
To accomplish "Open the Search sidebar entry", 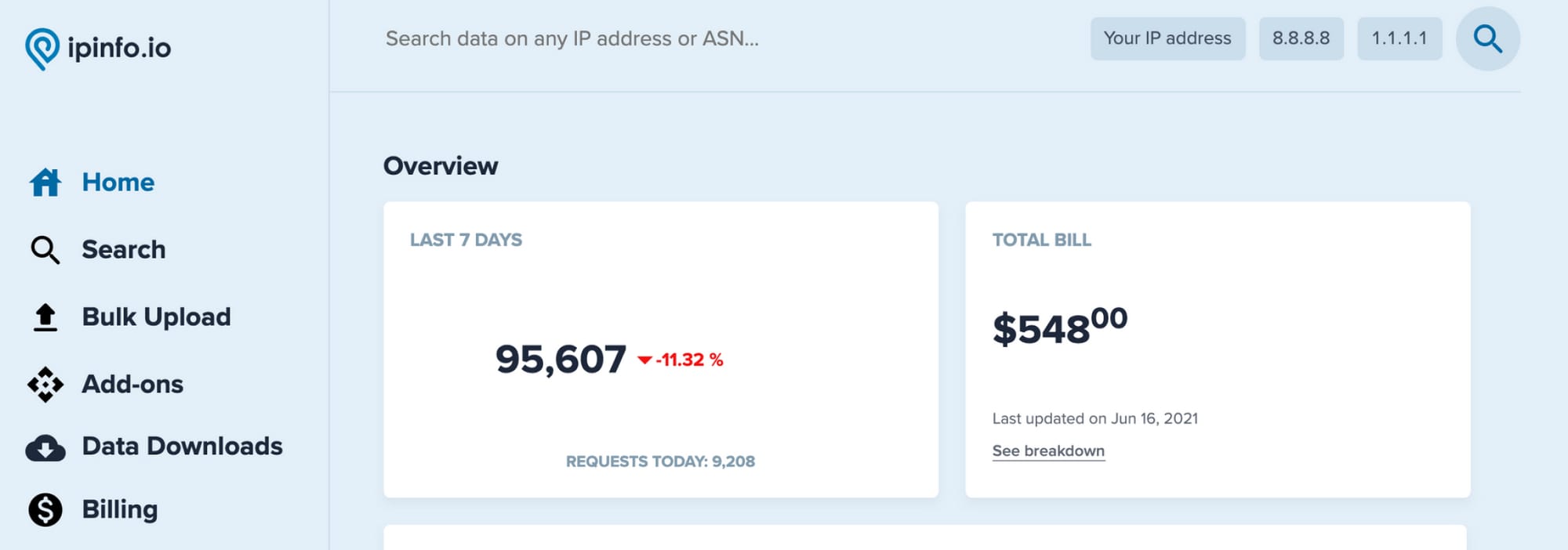I will (123, 249).
